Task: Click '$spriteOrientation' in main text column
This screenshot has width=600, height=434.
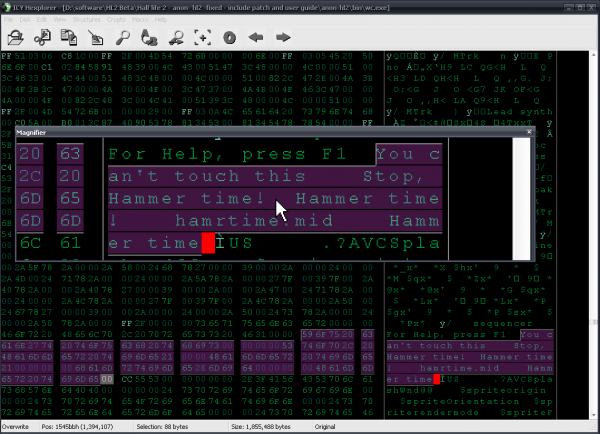Action: pos(460,401)
